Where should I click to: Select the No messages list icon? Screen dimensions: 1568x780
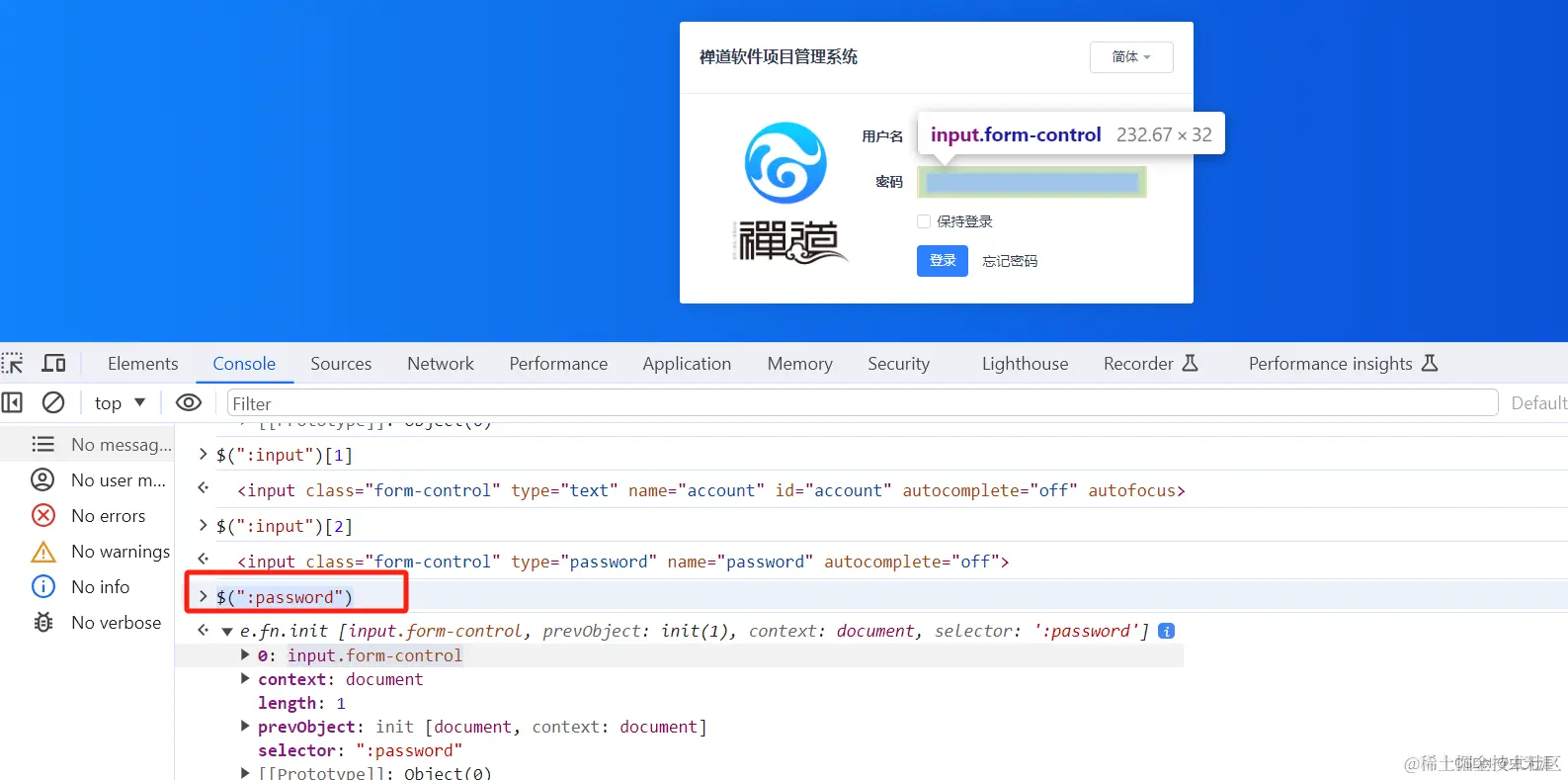[43, 444]
